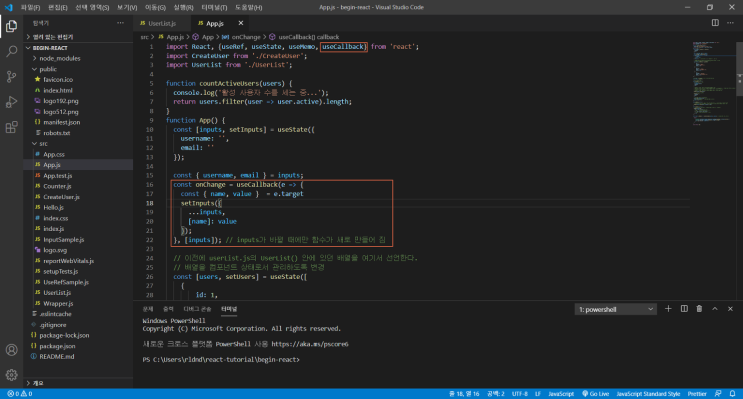Screen dimensions: 743x399
Task: Open the Selection menu
Action: click(x=92, y=8)
